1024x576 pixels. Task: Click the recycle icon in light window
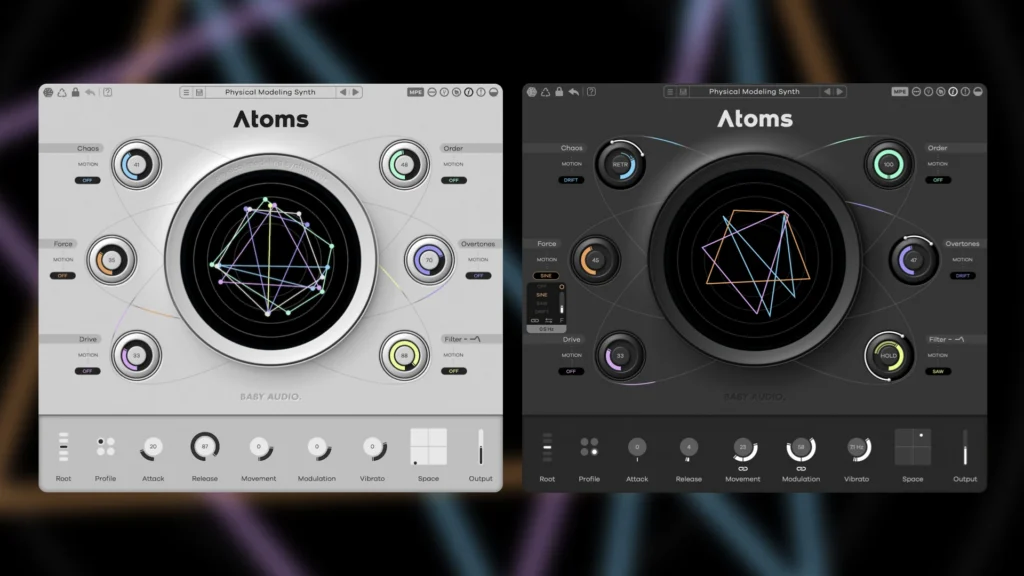62,92
